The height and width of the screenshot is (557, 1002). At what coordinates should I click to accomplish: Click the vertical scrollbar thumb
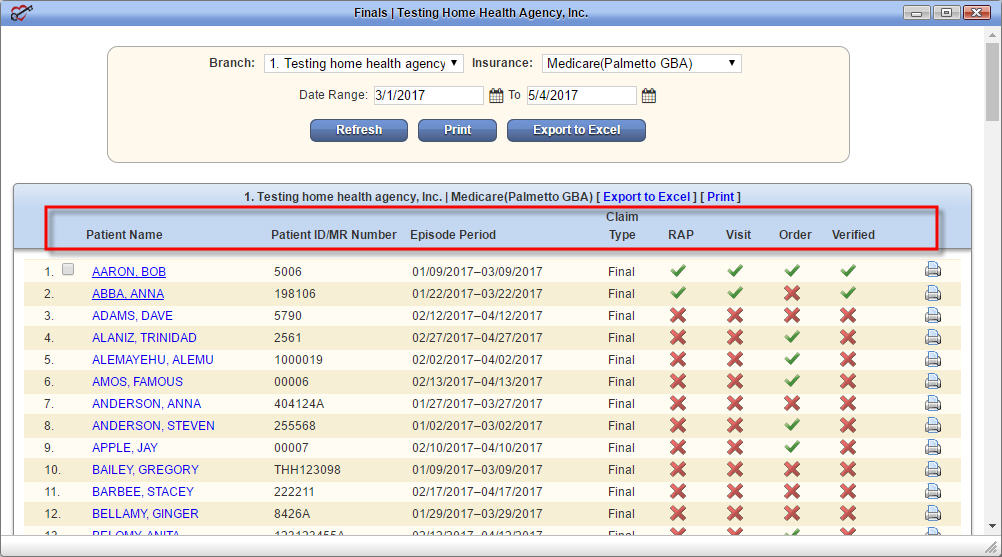(x=992, y=82)
